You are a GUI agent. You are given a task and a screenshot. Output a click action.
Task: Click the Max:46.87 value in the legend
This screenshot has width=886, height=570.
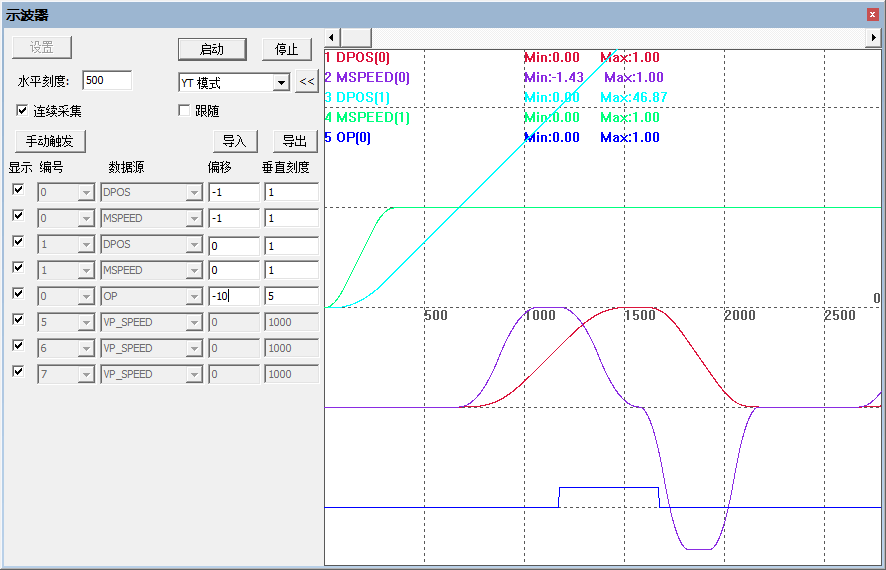click(x=633, y=97)
